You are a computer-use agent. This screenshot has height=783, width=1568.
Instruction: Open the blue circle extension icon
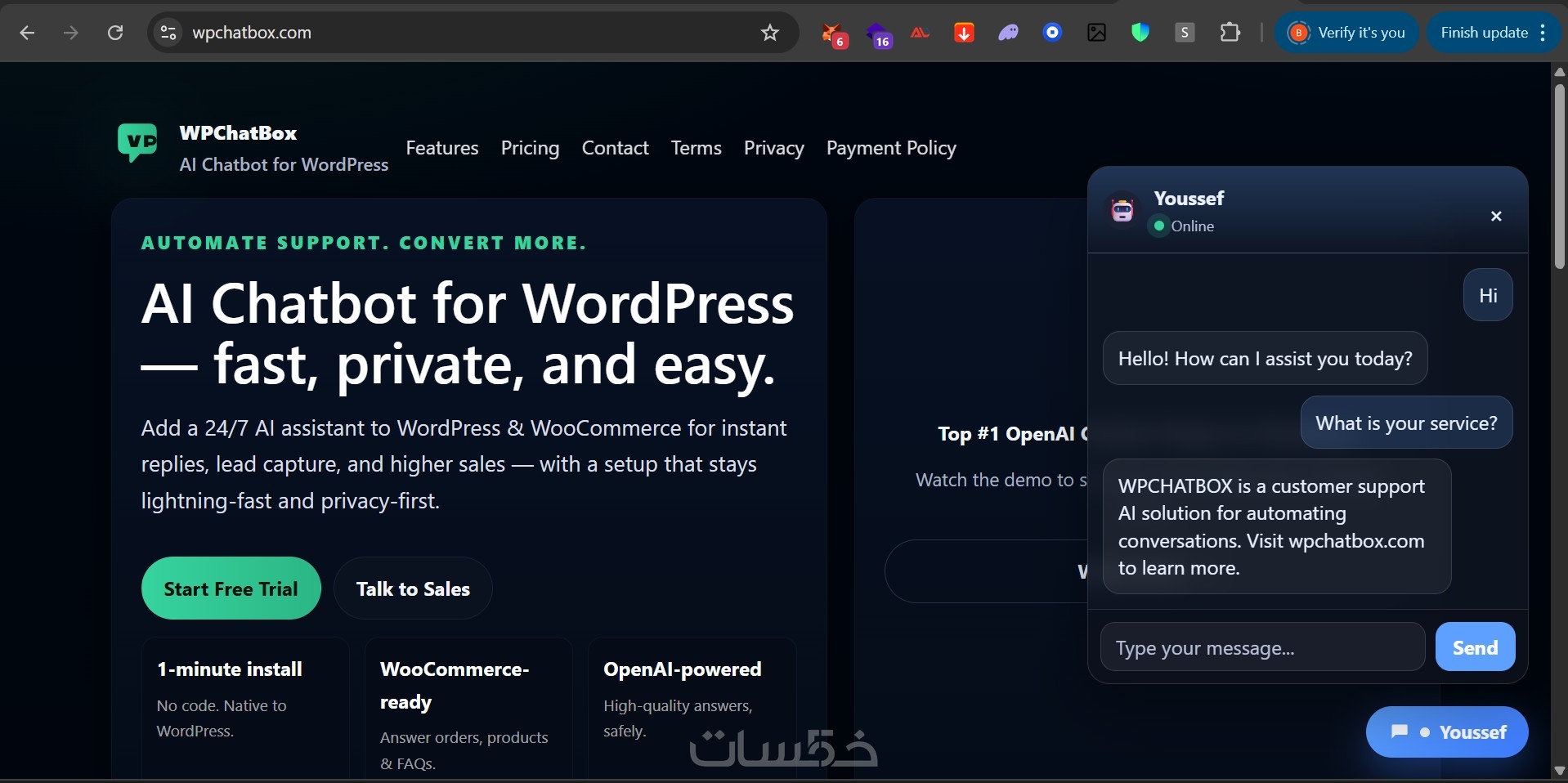(x=1053, y=33)
